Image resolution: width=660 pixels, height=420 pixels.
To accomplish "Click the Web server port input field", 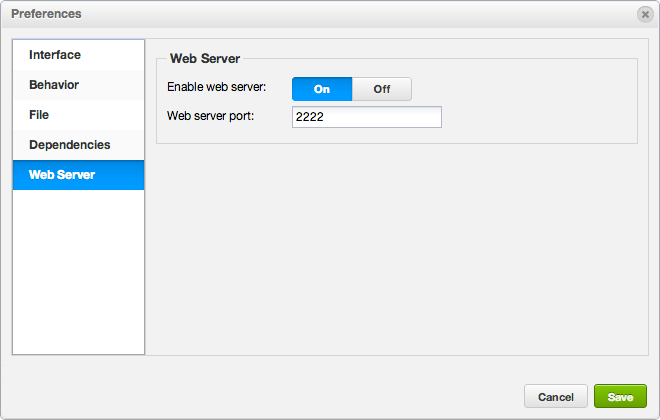I will [x=367, y=117].
